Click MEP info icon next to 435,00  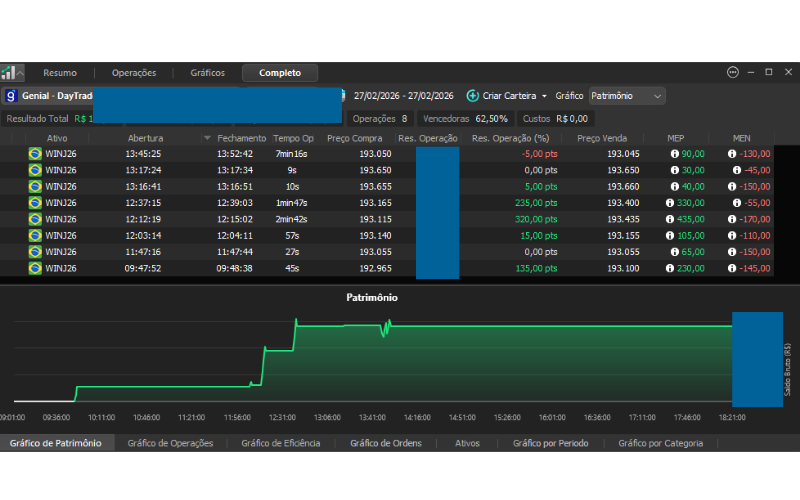670,219
